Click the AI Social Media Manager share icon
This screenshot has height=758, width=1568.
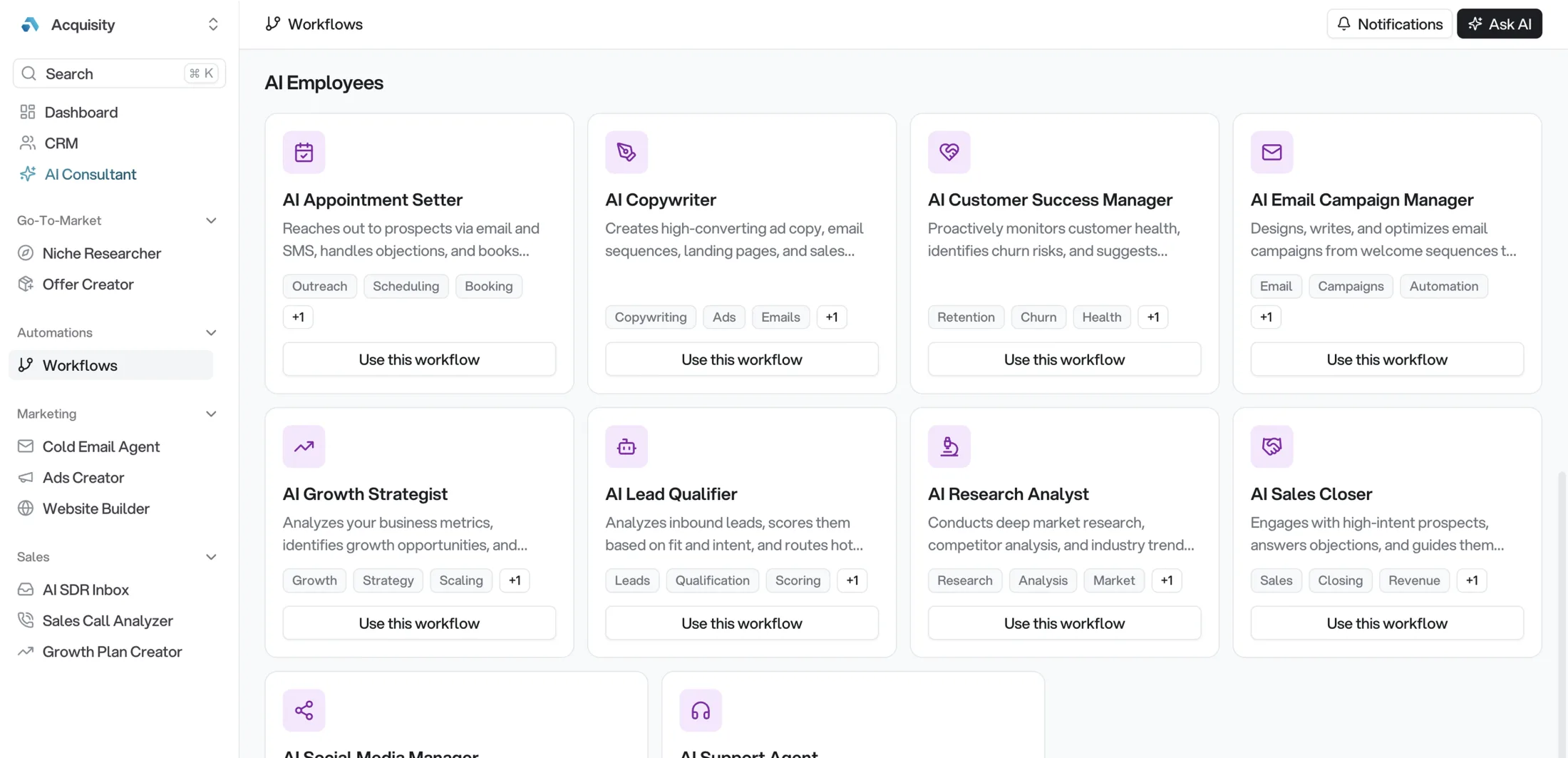[304, 710]
